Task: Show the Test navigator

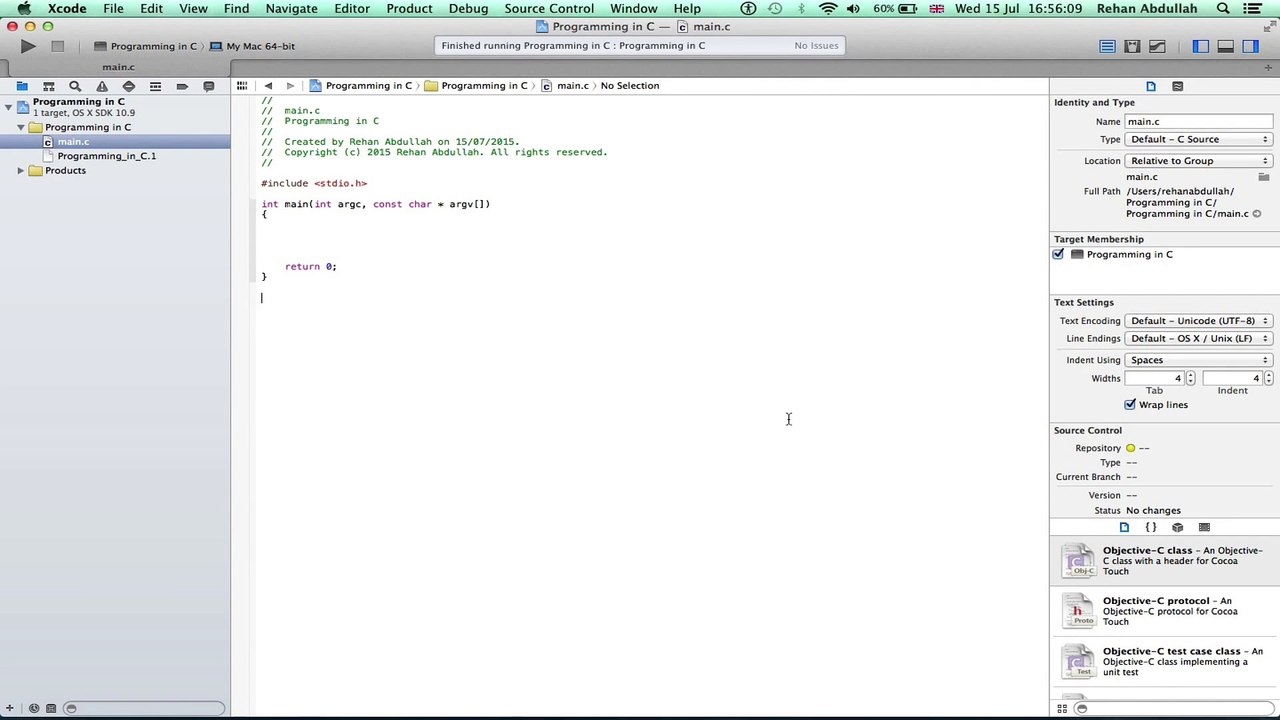Action: [128, 87]
